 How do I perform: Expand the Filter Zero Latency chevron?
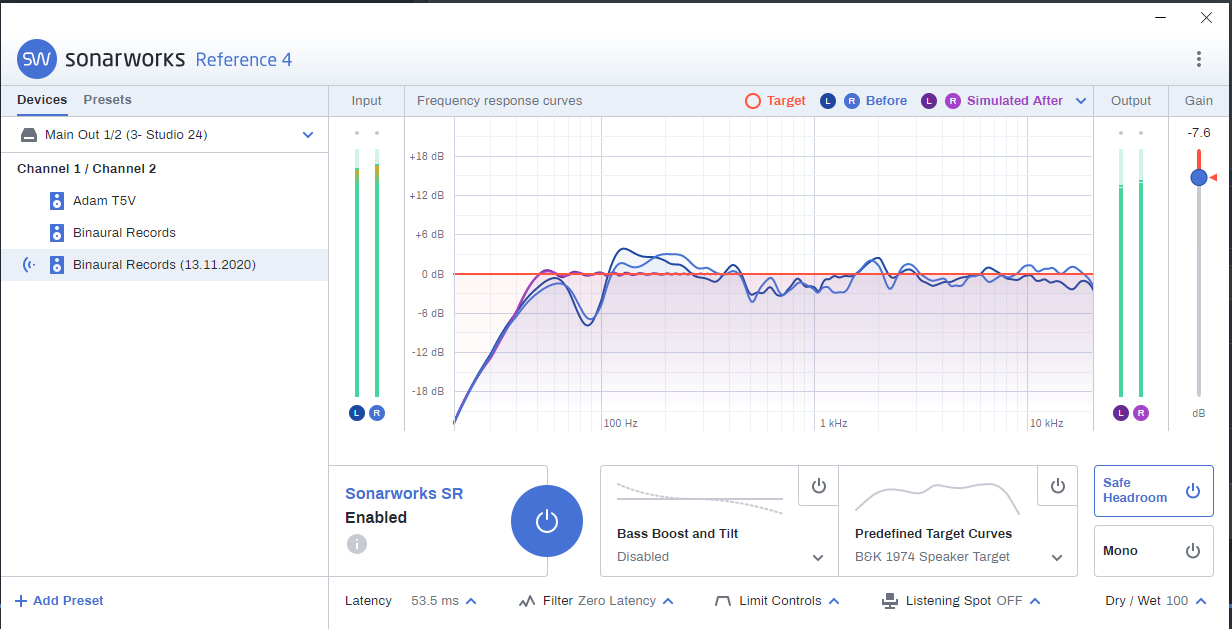(668, 601)
